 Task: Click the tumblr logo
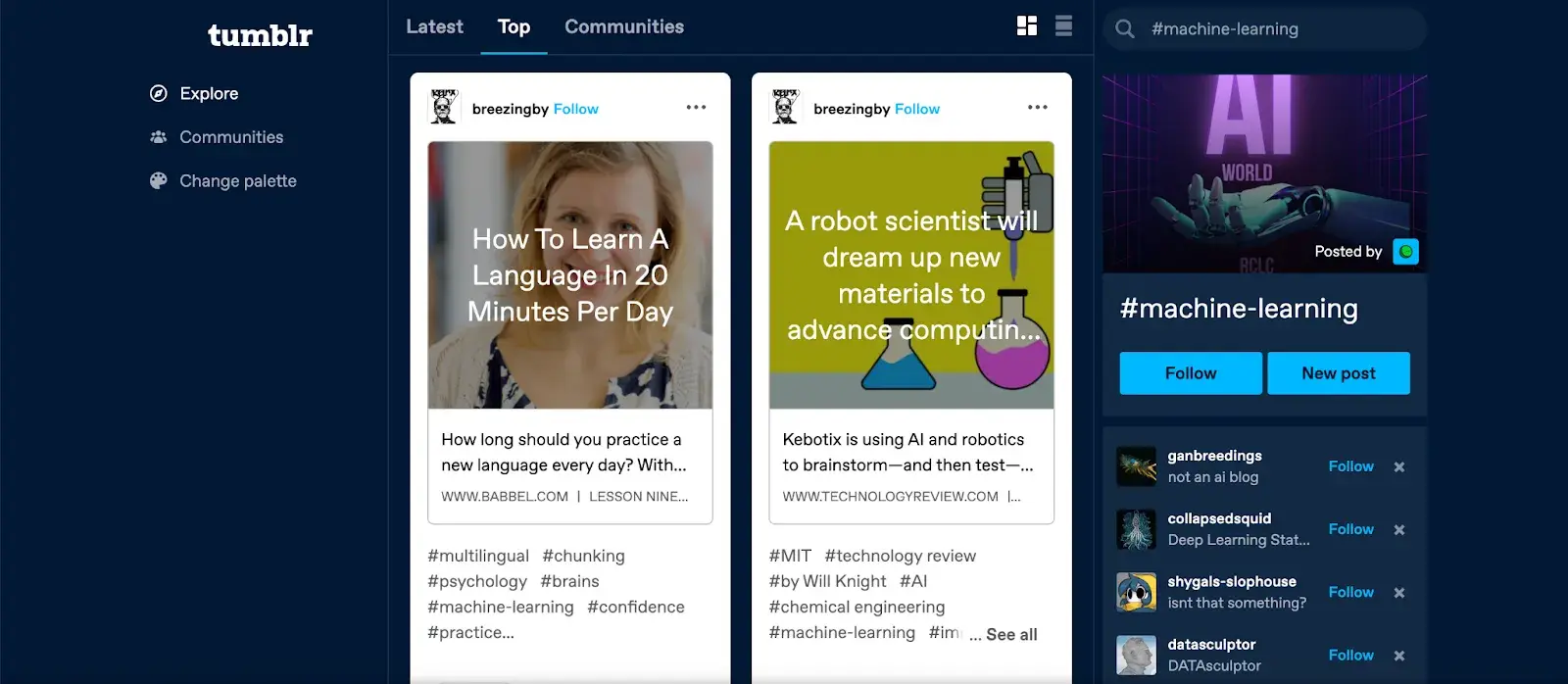[260, 35]
